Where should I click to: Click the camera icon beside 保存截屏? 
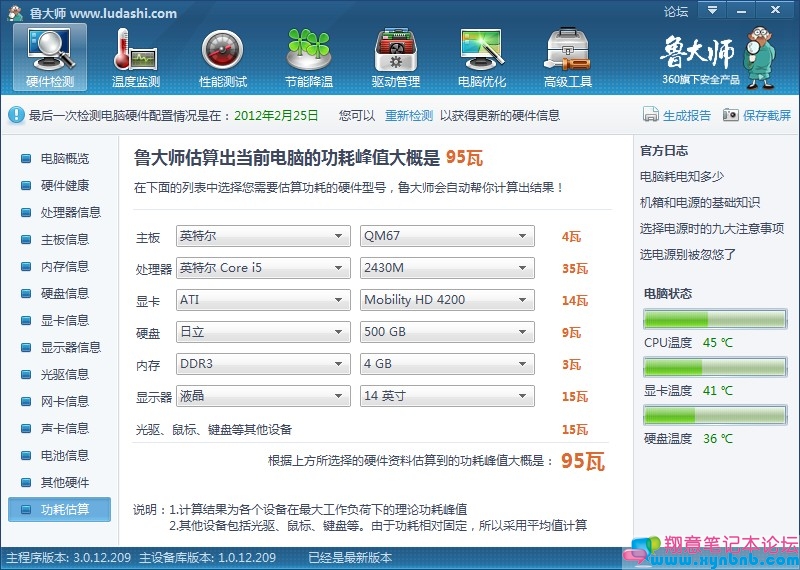coord(731,115)
